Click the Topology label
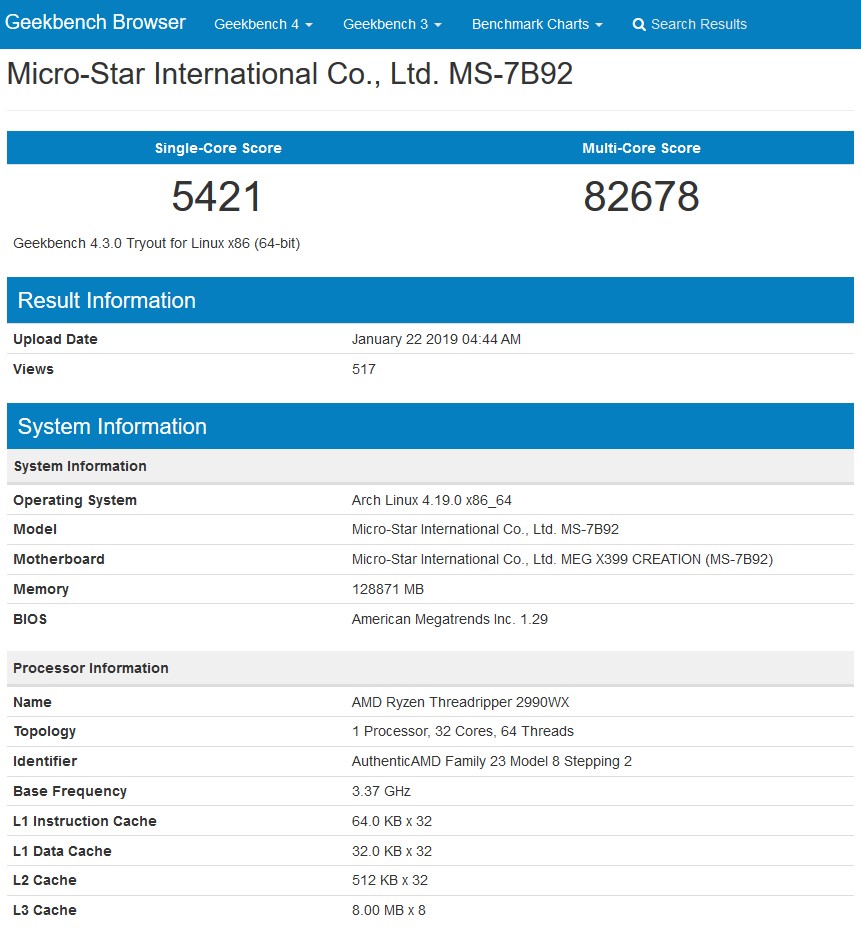Screen dimensions: 861x930 coord(44,731)
